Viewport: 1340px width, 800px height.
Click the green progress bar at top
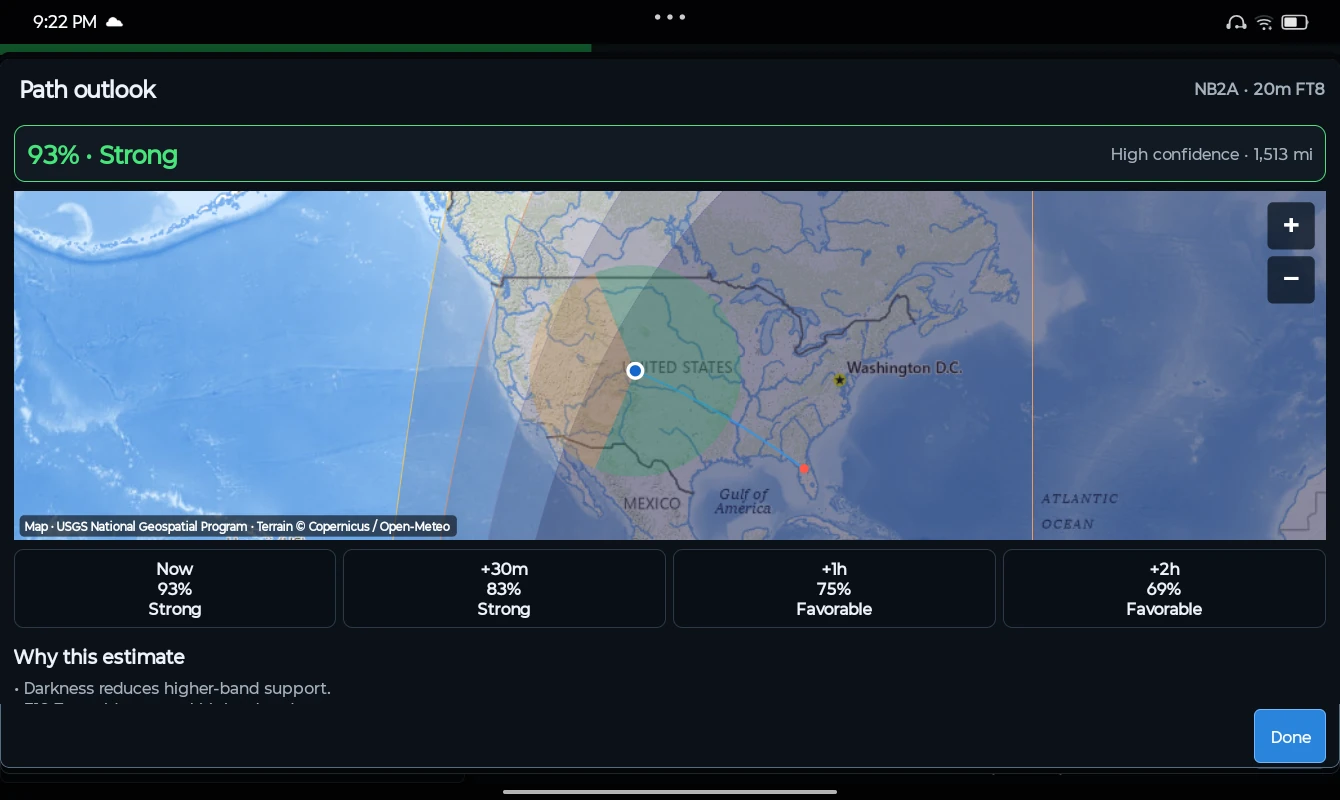pyautogui.click(x=296, y=47)
